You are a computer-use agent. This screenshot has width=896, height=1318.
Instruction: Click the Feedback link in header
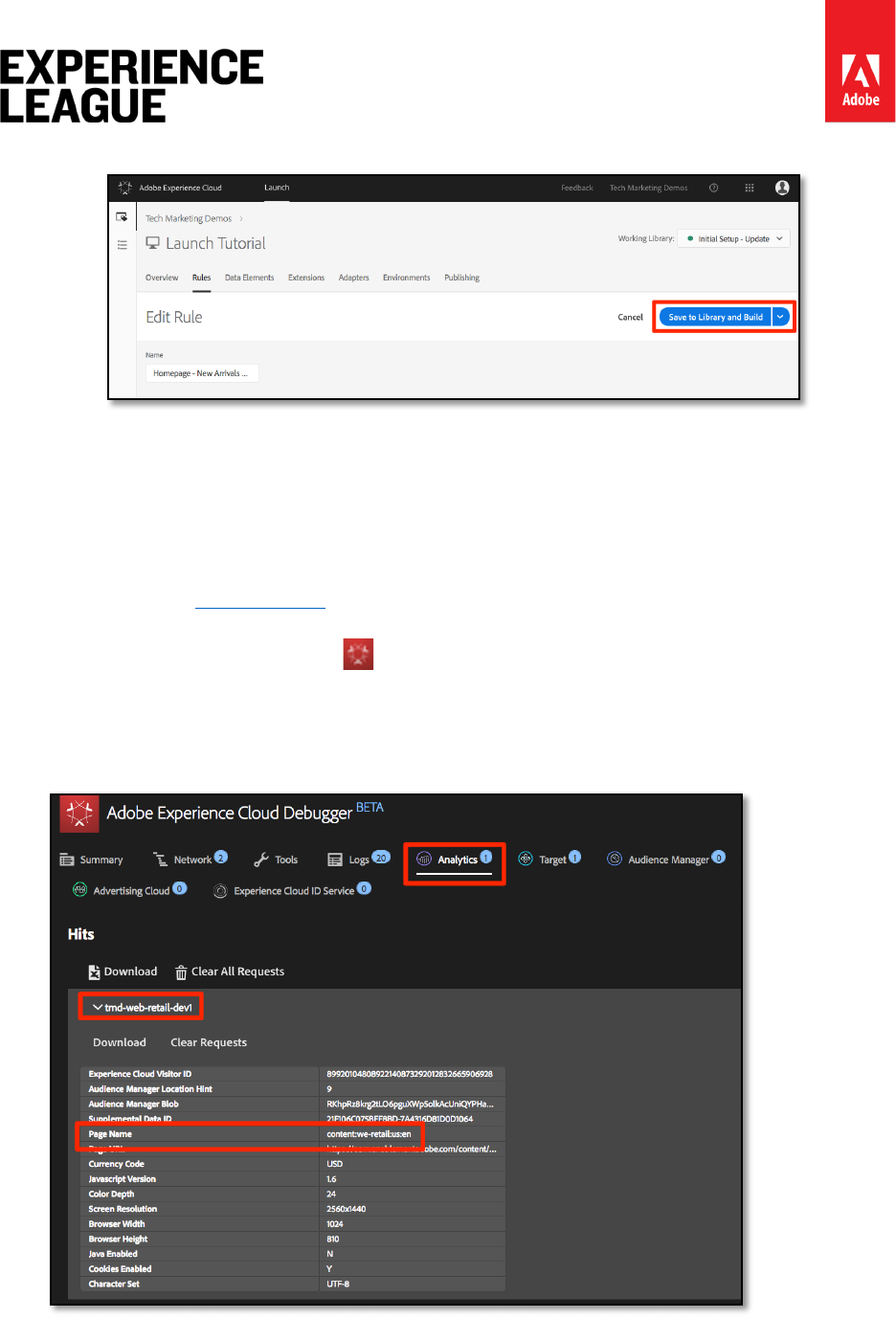577,188
